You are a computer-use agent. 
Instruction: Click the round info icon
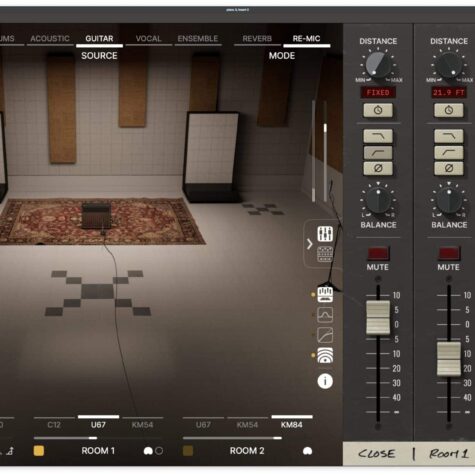pyautogui.click(x=325, y=381)
